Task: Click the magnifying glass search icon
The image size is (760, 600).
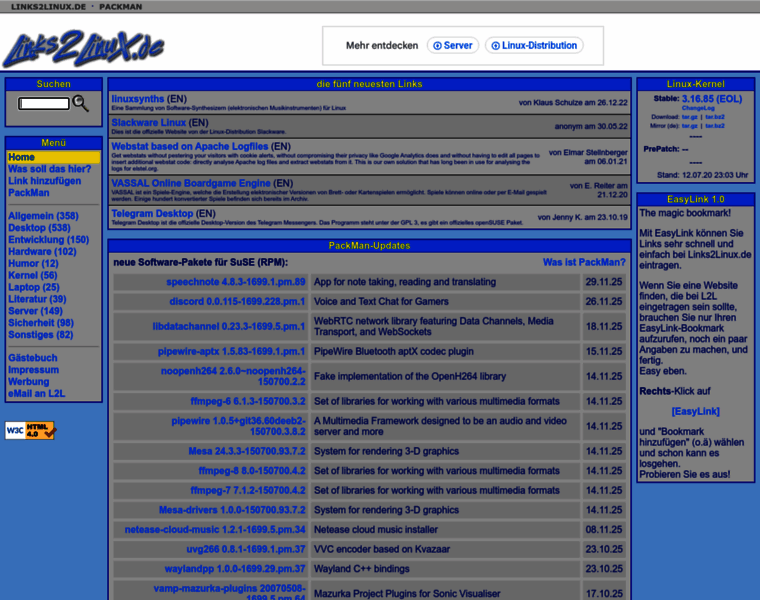Action: coord(80,103)
